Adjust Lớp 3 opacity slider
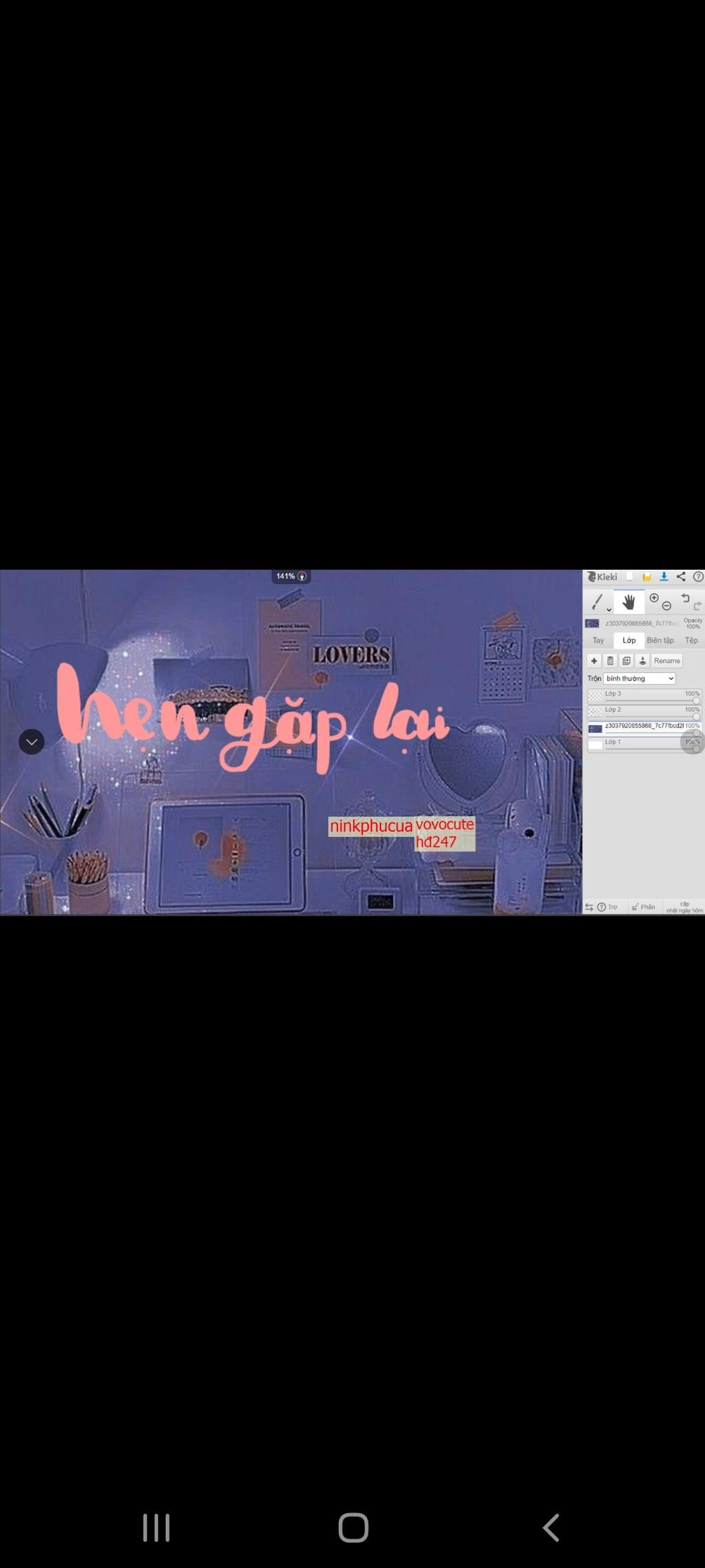The image size is (705, 1568). 652,701
